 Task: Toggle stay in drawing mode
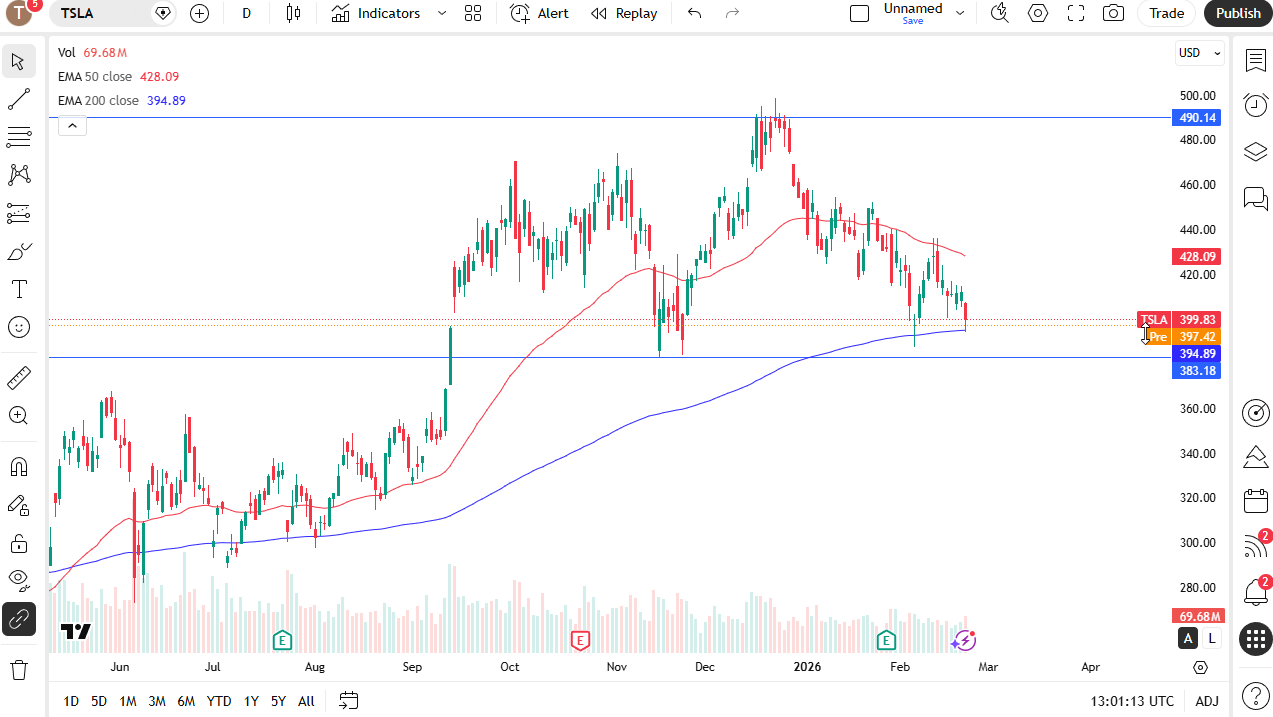click(18, 505)
